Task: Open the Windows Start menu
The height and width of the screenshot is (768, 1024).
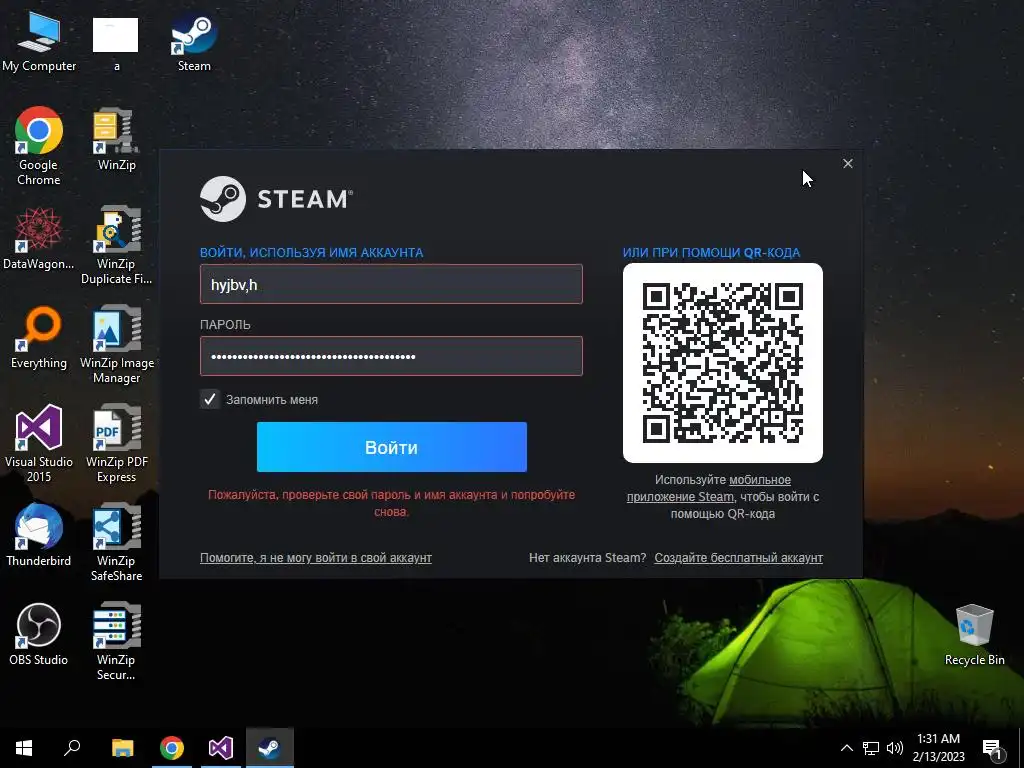Action: click(x=24, y=748)
